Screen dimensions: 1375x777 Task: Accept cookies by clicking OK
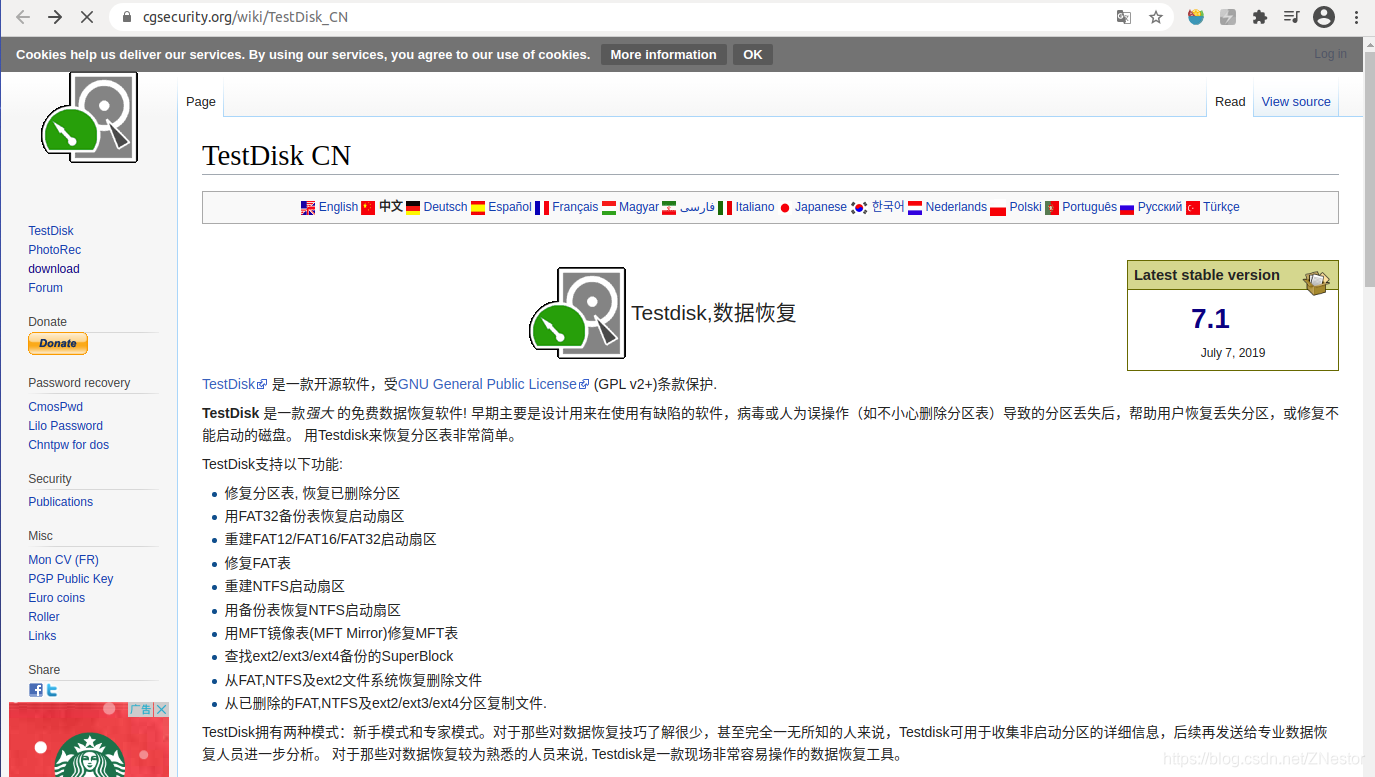[x=752, y=54]
